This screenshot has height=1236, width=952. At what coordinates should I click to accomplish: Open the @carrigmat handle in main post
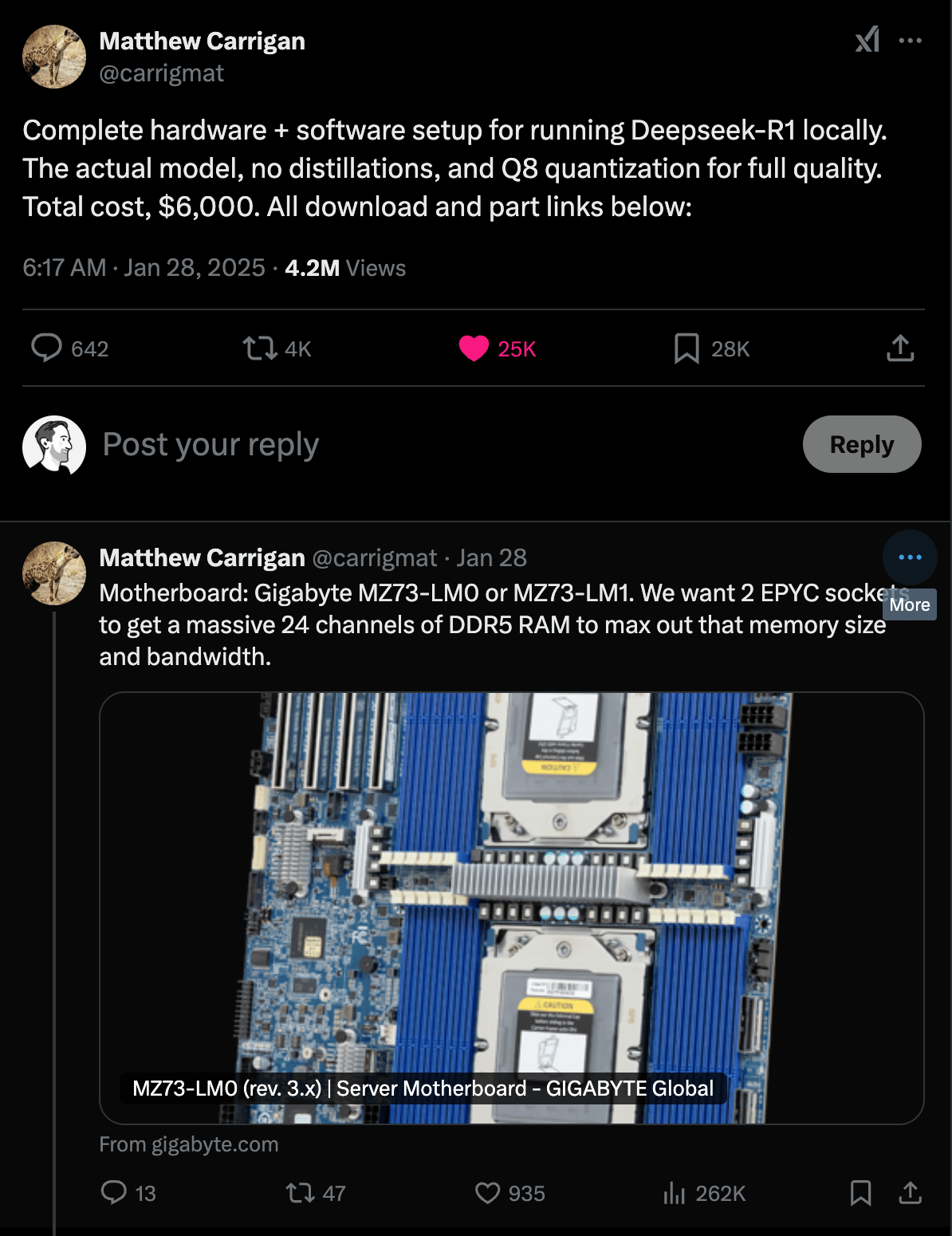click(x=161, y=73)
